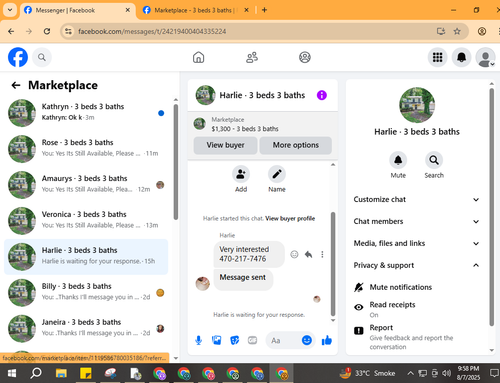Open Windows taskbar search

click(x=36, y=373)
